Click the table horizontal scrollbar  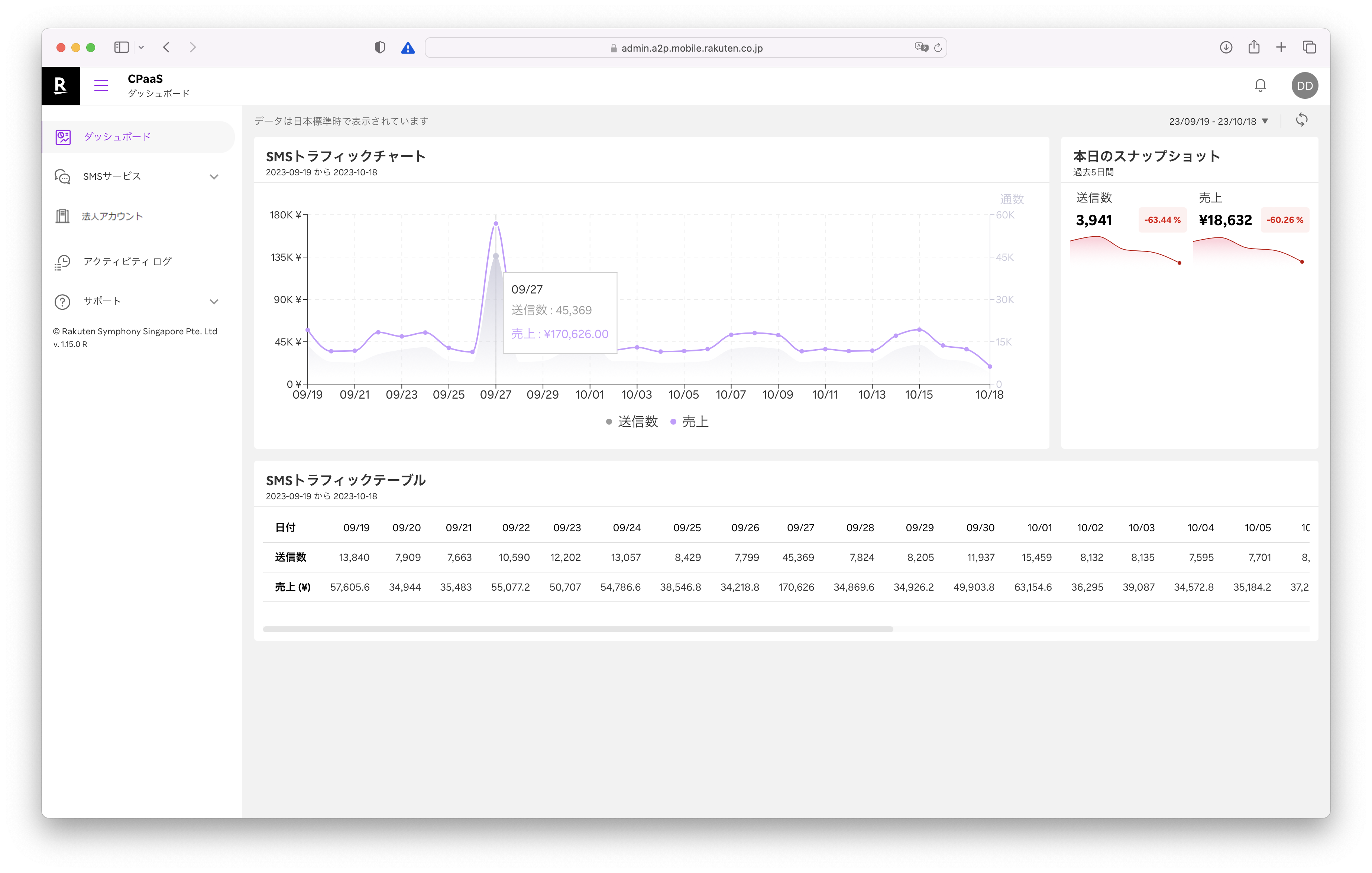tap(578, 629)
